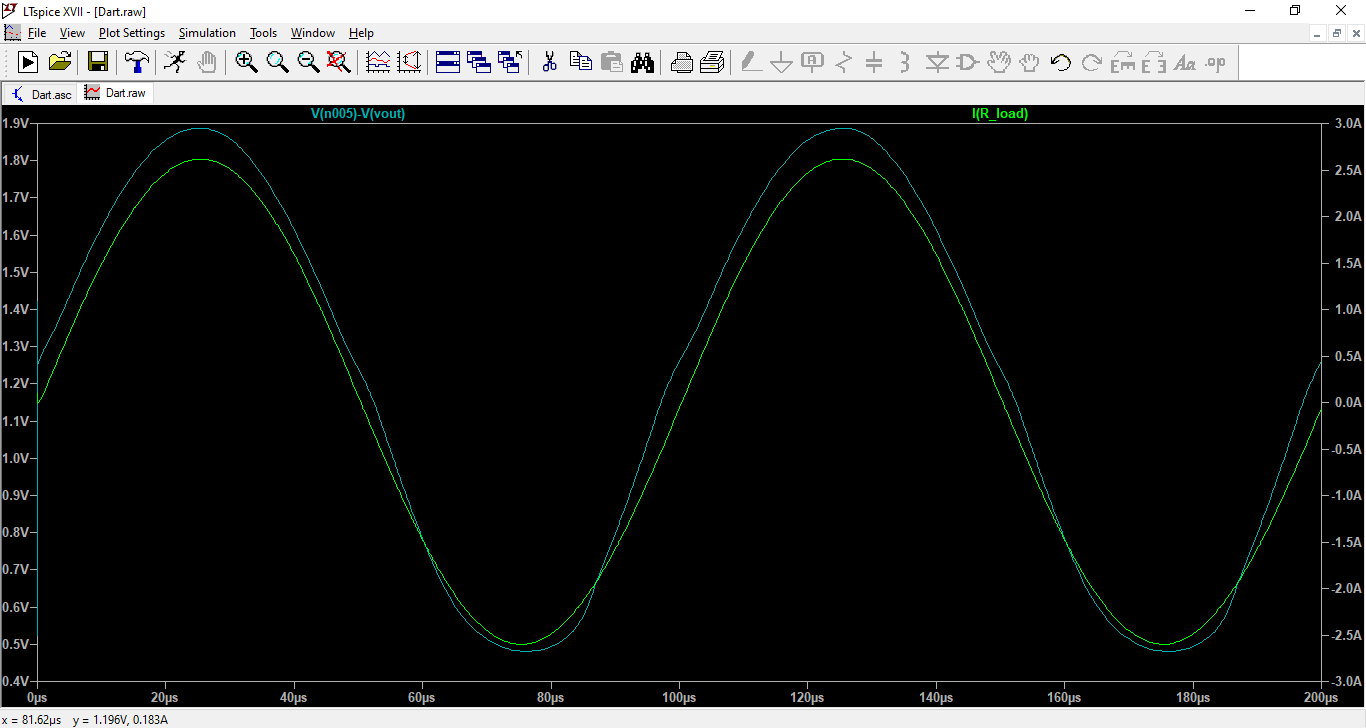
Task: Click the Inductor symbol icon
Action: coord(905,62)
